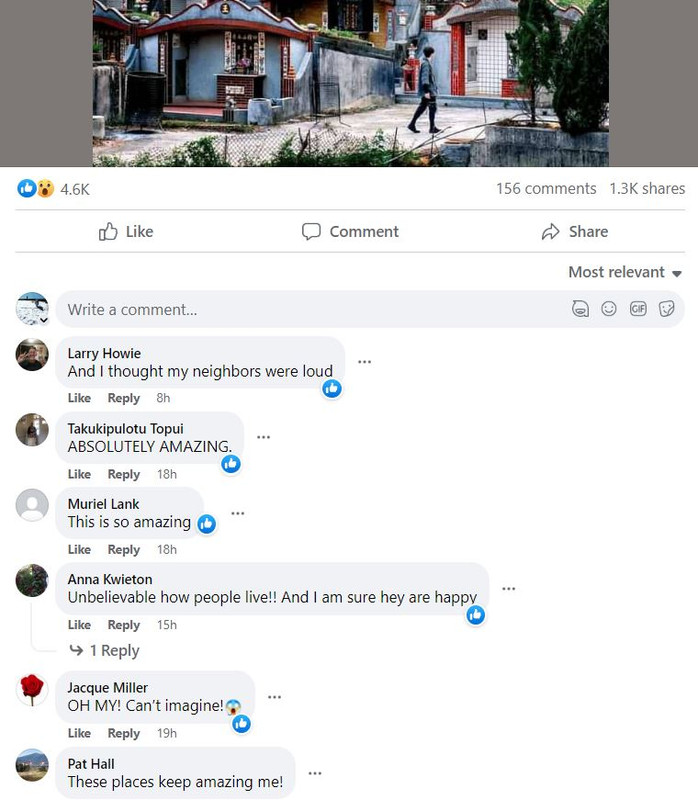View like reaction on Takukipulotu Topui's comment
This screenshot has height=800, width=698.
pyautogui.click(x=231, y=464)
